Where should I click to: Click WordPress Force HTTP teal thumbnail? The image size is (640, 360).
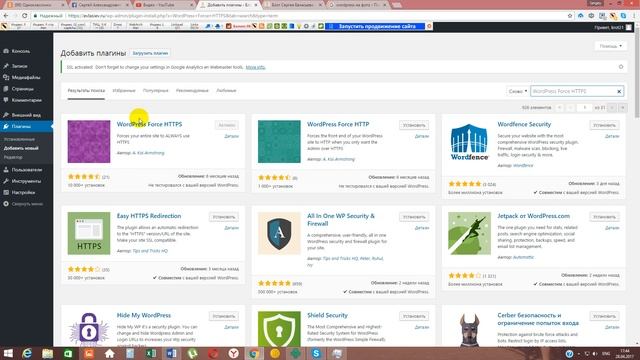(x=279, y=142)
